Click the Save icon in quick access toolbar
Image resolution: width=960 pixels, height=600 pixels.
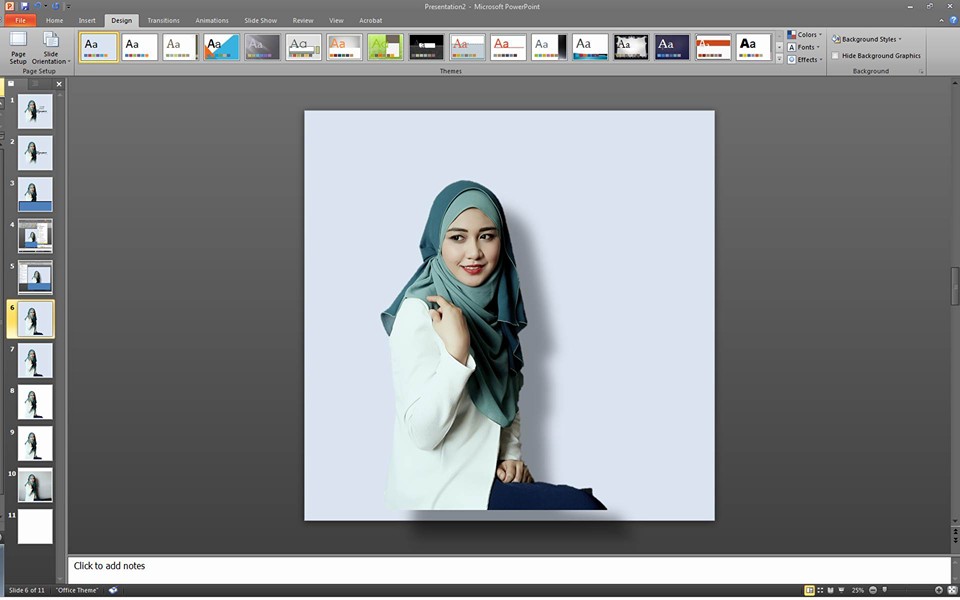click(x=25, y=6)
